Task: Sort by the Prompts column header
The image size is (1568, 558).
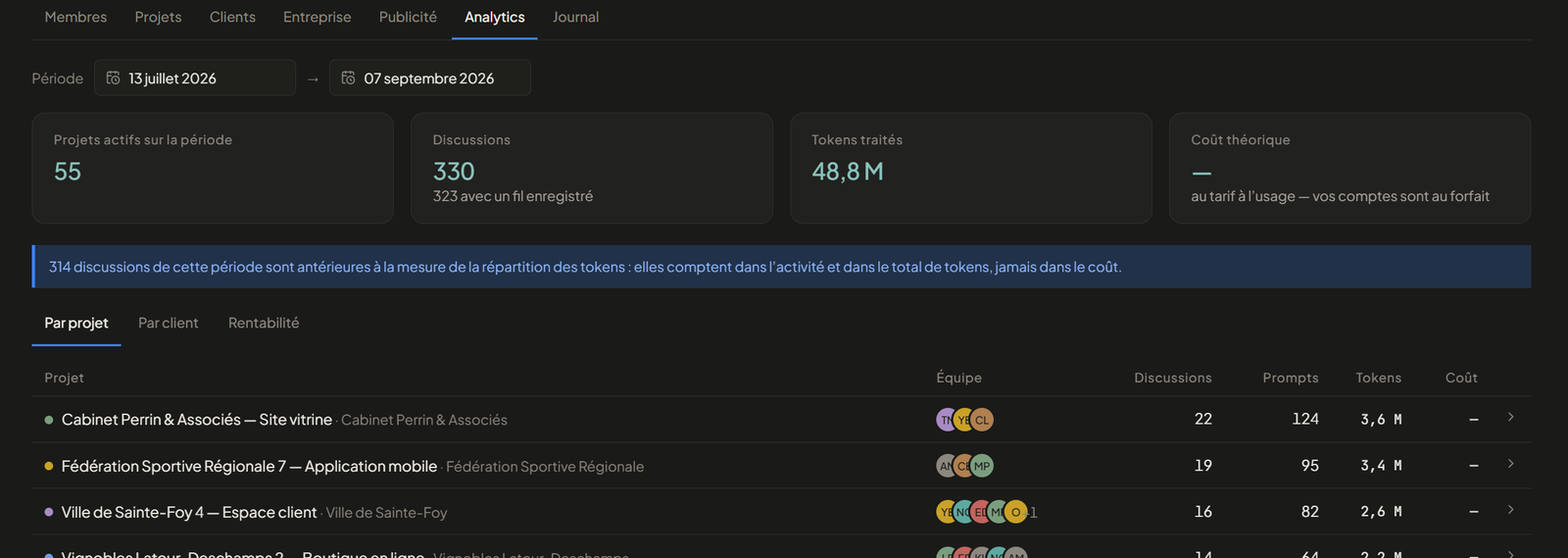Action: (x=1291, y=379)
